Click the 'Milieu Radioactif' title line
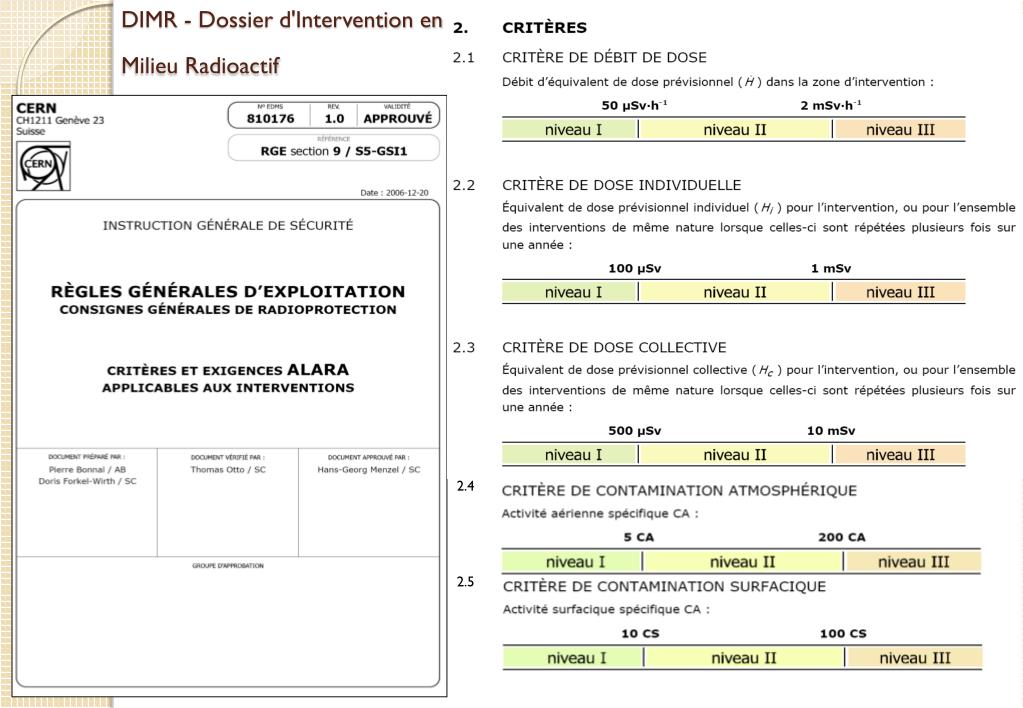The width and height of the screenshot is (1023, 708). (x=200, y=65)
